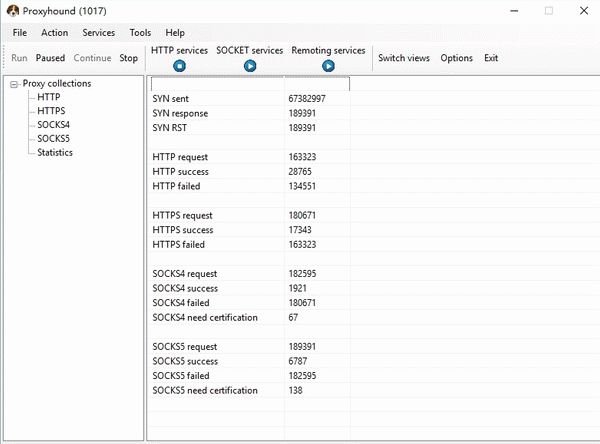Click the HTTP success value 28765
This screenshot has width=600, height=444.
300,171
